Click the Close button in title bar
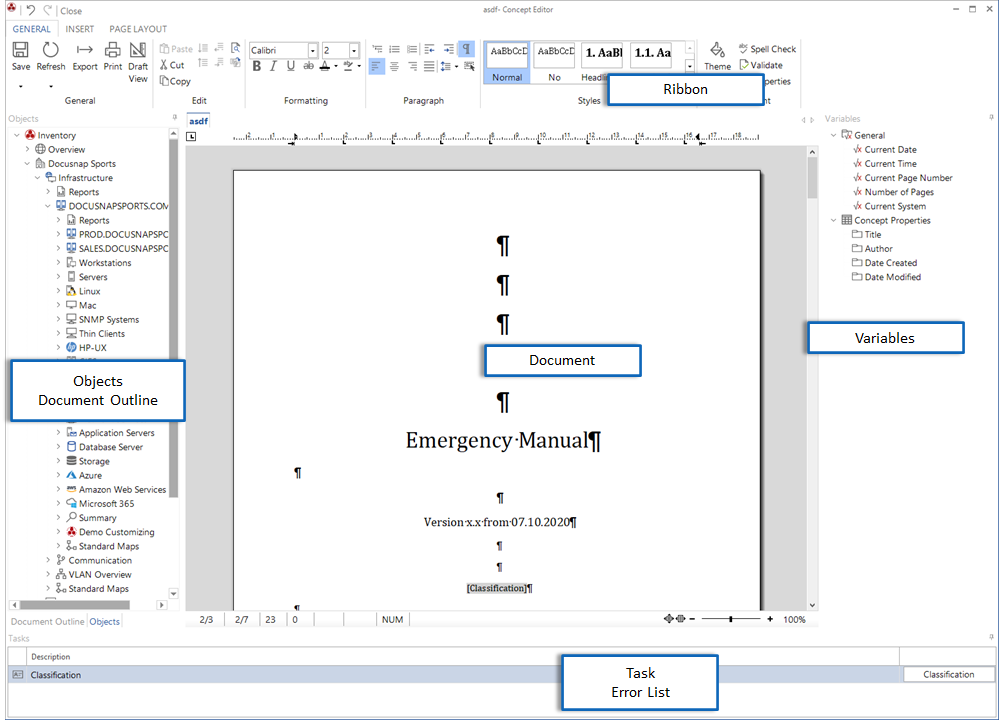 (x=71, y=11)
